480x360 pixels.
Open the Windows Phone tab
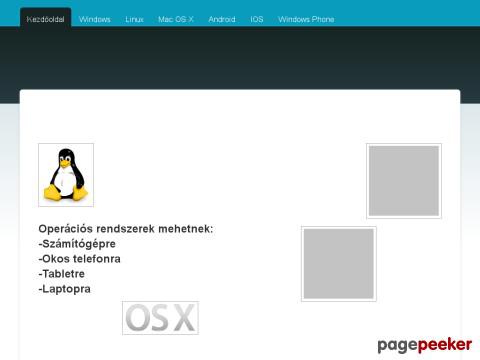[x=306, y=19]
